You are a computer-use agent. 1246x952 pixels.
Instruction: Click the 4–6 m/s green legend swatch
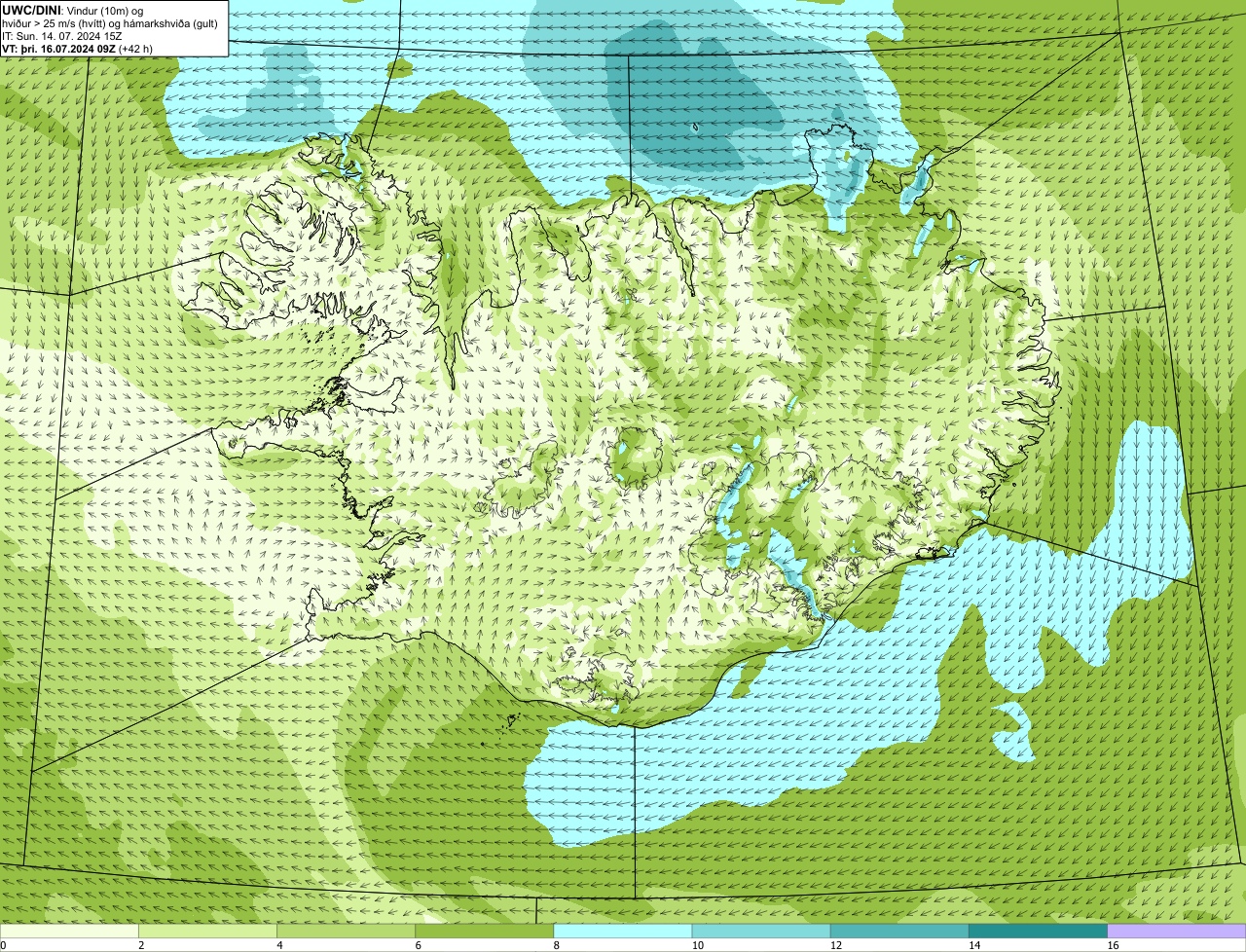click(346, 932)
